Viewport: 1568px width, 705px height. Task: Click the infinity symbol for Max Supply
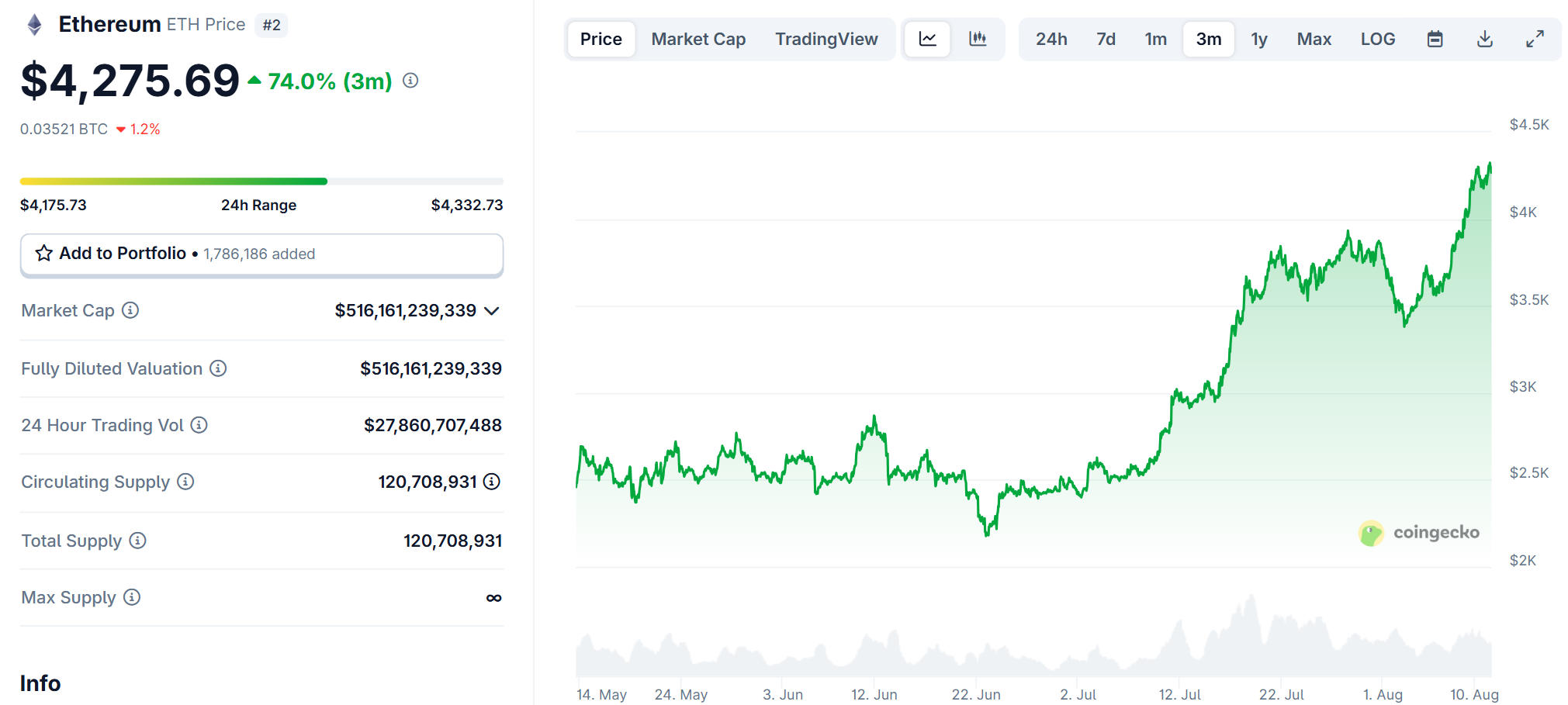coord(493,597)
